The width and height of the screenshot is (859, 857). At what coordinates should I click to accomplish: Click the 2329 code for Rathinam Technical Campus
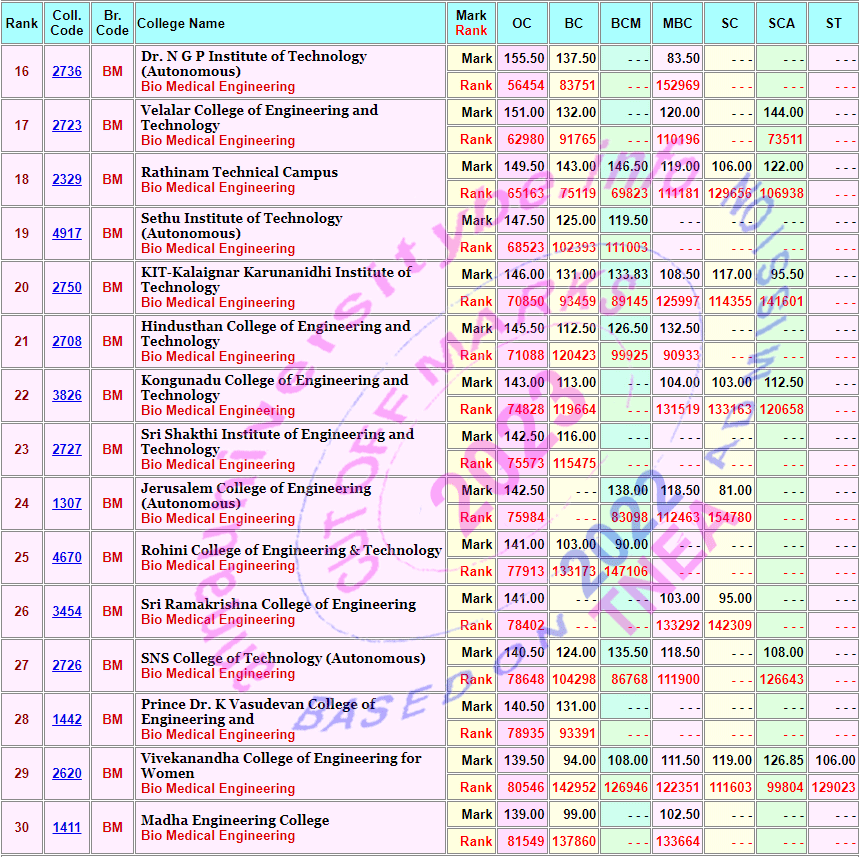(x=67, y=180)
